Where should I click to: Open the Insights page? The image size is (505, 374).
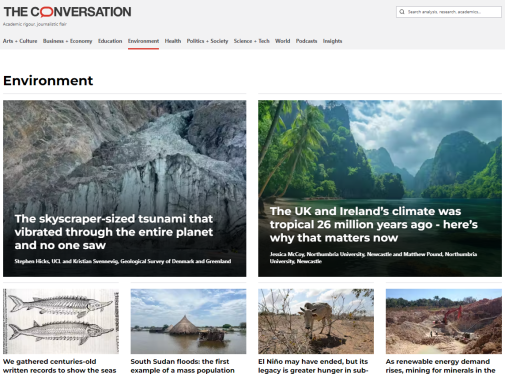[x=332, y=41]
